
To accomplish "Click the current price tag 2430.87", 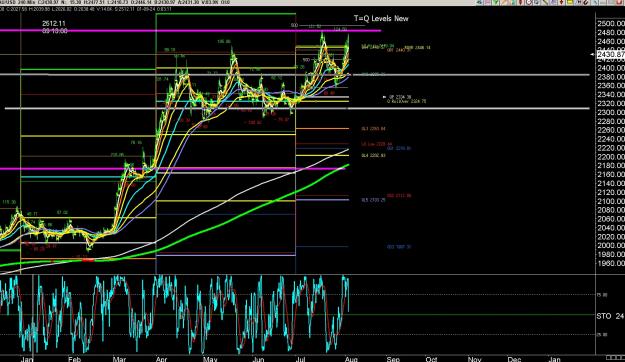I will click(611, 54).
